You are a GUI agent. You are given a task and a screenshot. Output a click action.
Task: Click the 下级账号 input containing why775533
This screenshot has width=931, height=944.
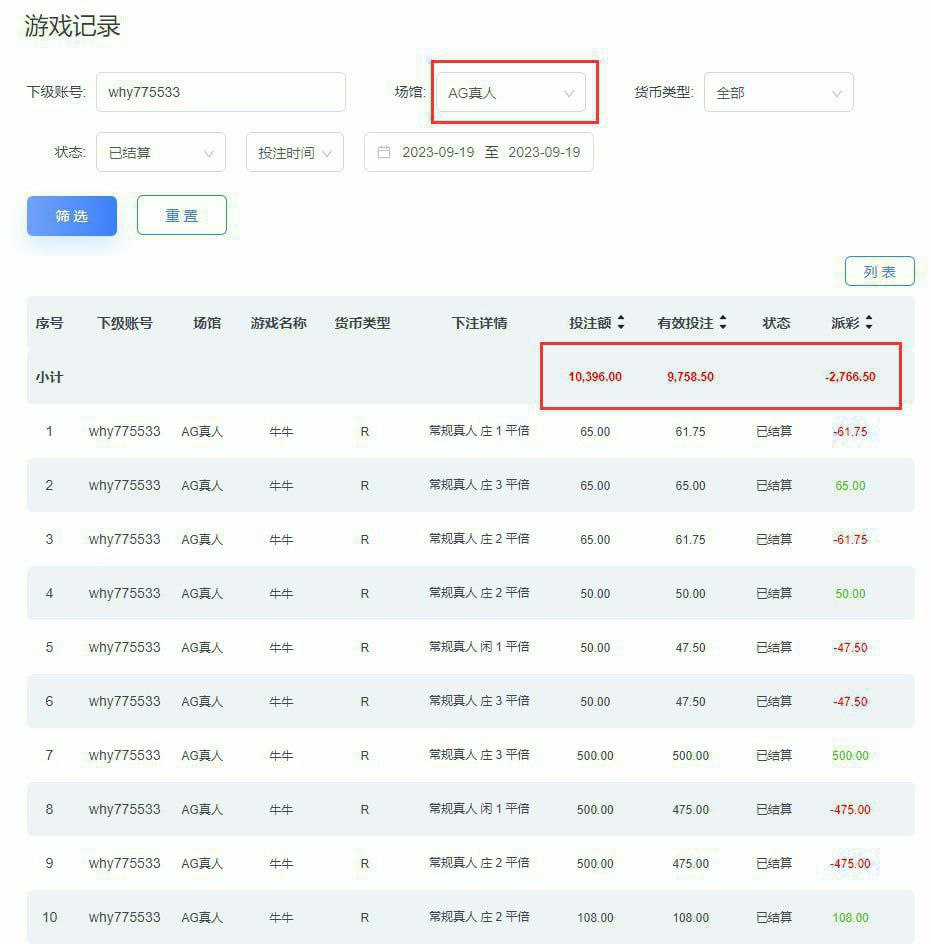coord(220,91)
